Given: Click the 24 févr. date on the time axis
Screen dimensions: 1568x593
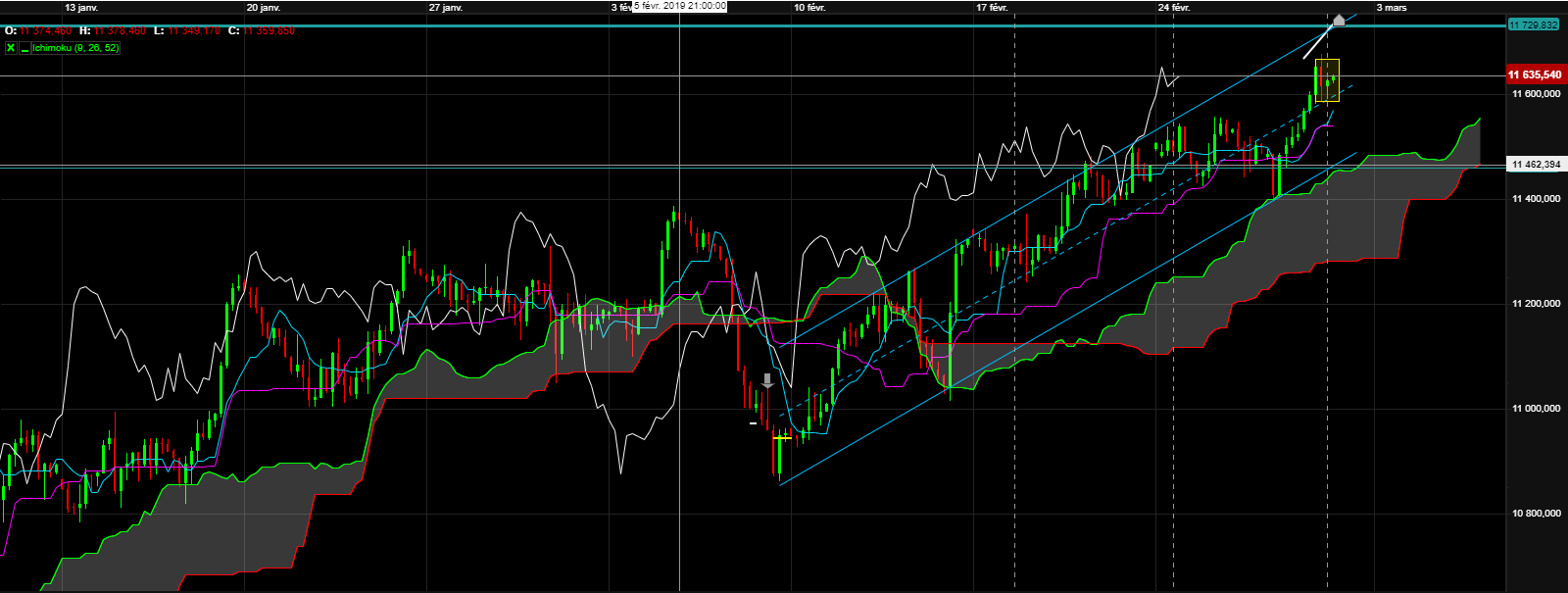Looking at the screenshot, I should (x=1174, y=7).
